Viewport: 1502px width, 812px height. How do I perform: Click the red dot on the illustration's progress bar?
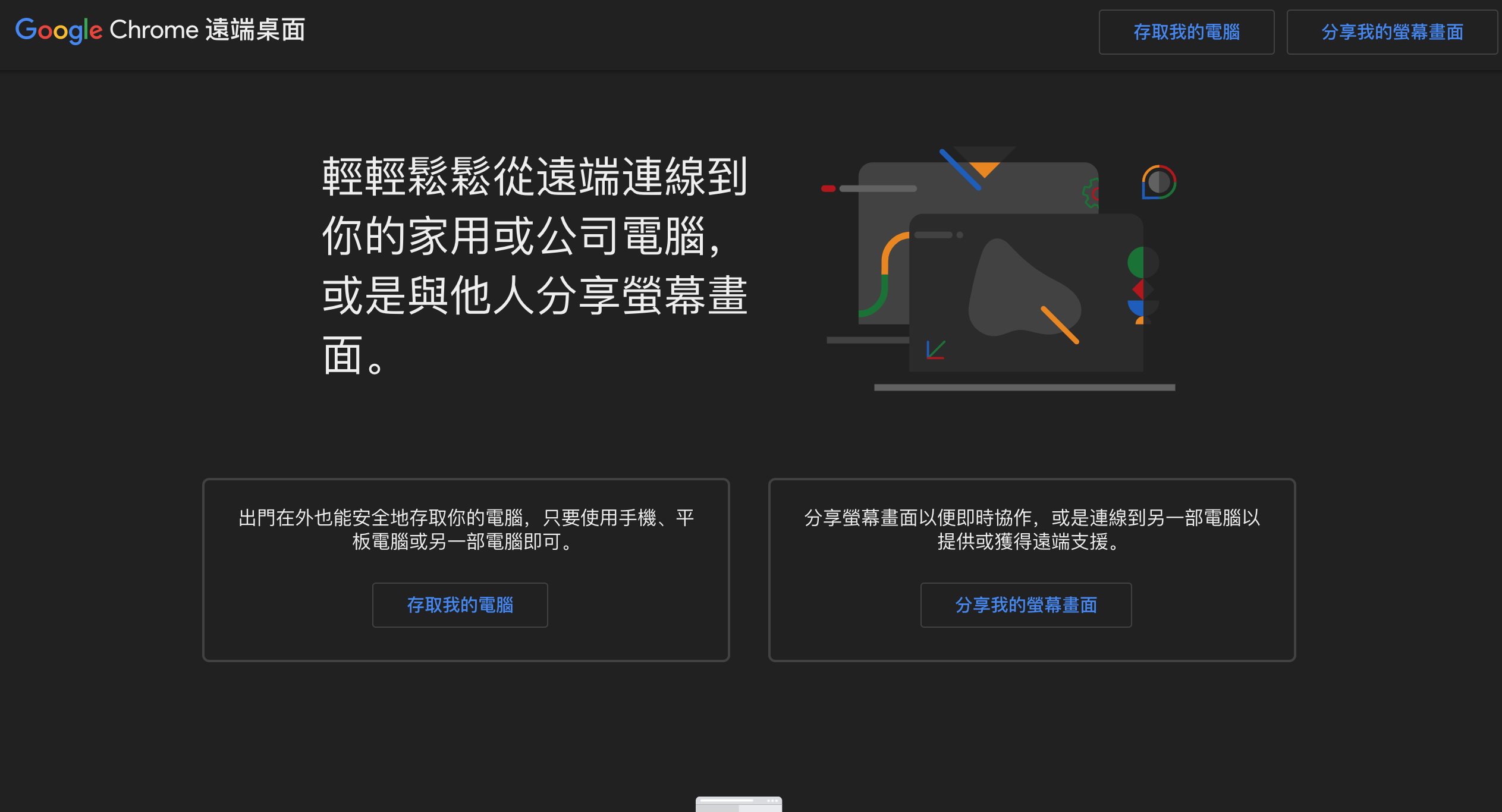[x=827, y=188]
